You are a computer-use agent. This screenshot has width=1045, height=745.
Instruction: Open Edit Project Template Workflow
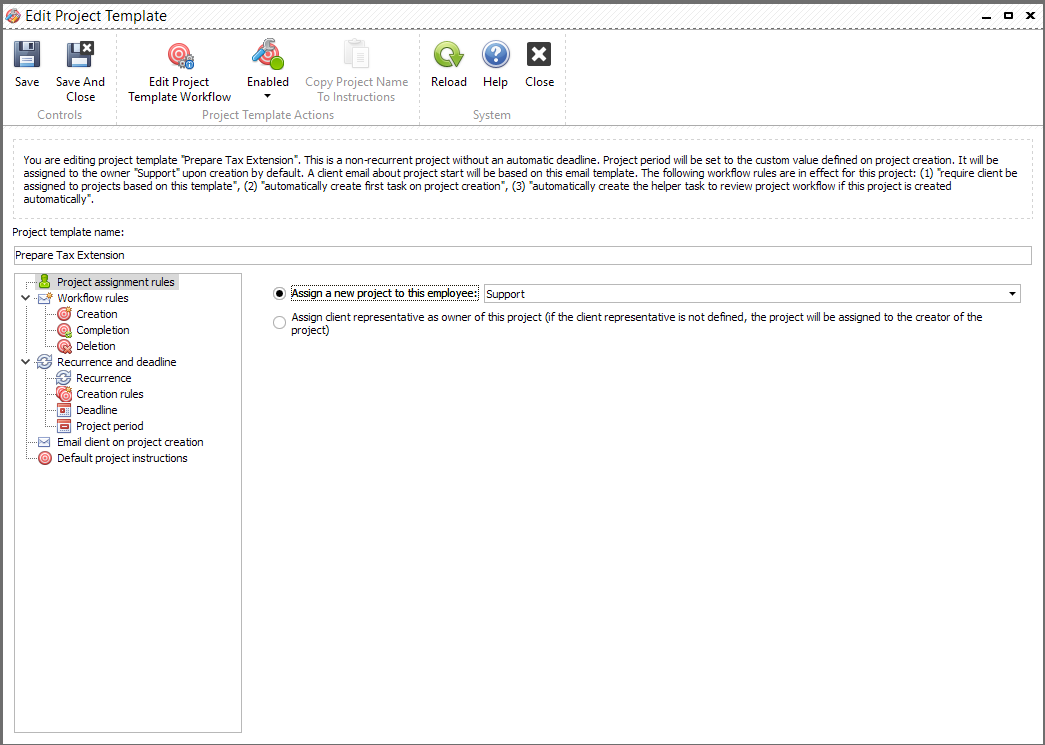(x=179, y=72)
